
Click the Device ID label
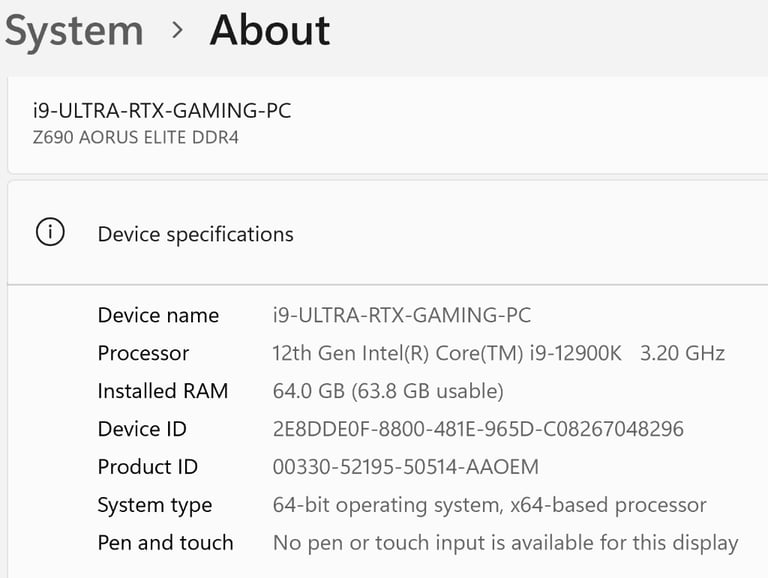pyautogui.click(x=142, y=429)
